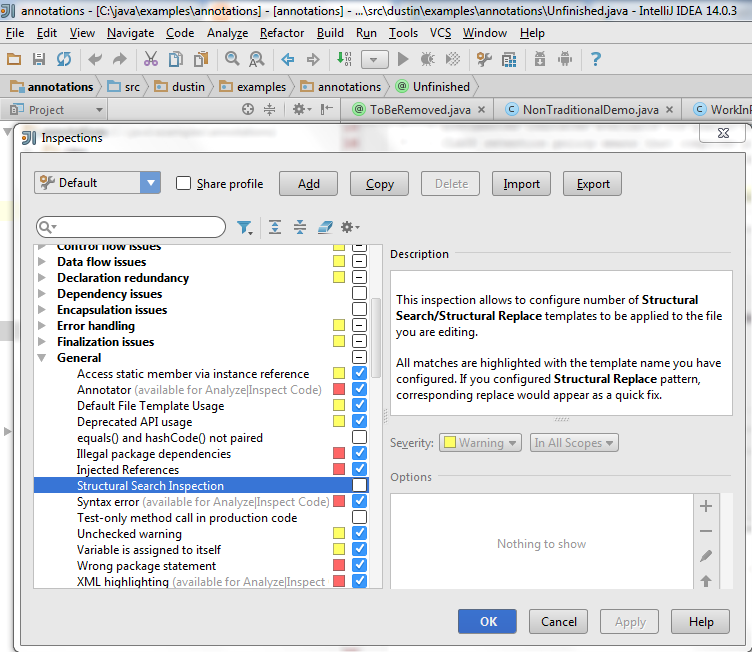The height and width of the screenshot is (652, 752).
Task: Click the Android SDK Manager icon
Action: 540,59
